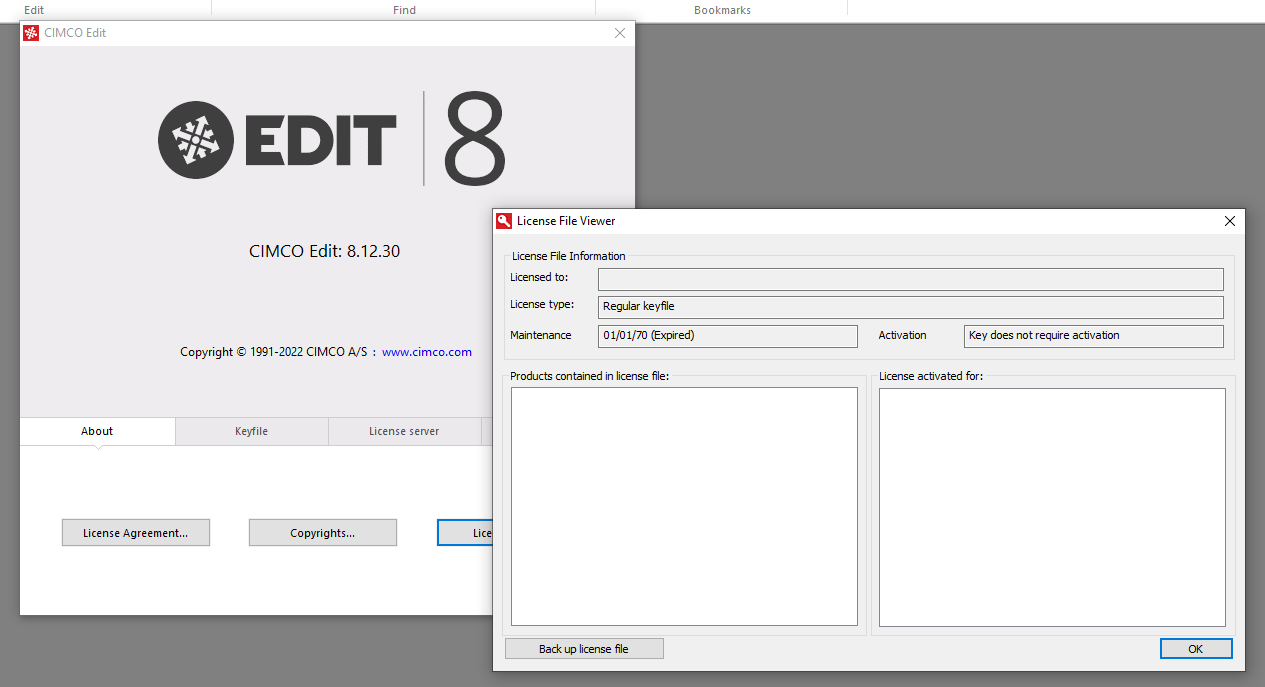
Task: Click the Edit ribbon group label
Action: (34, 10)
